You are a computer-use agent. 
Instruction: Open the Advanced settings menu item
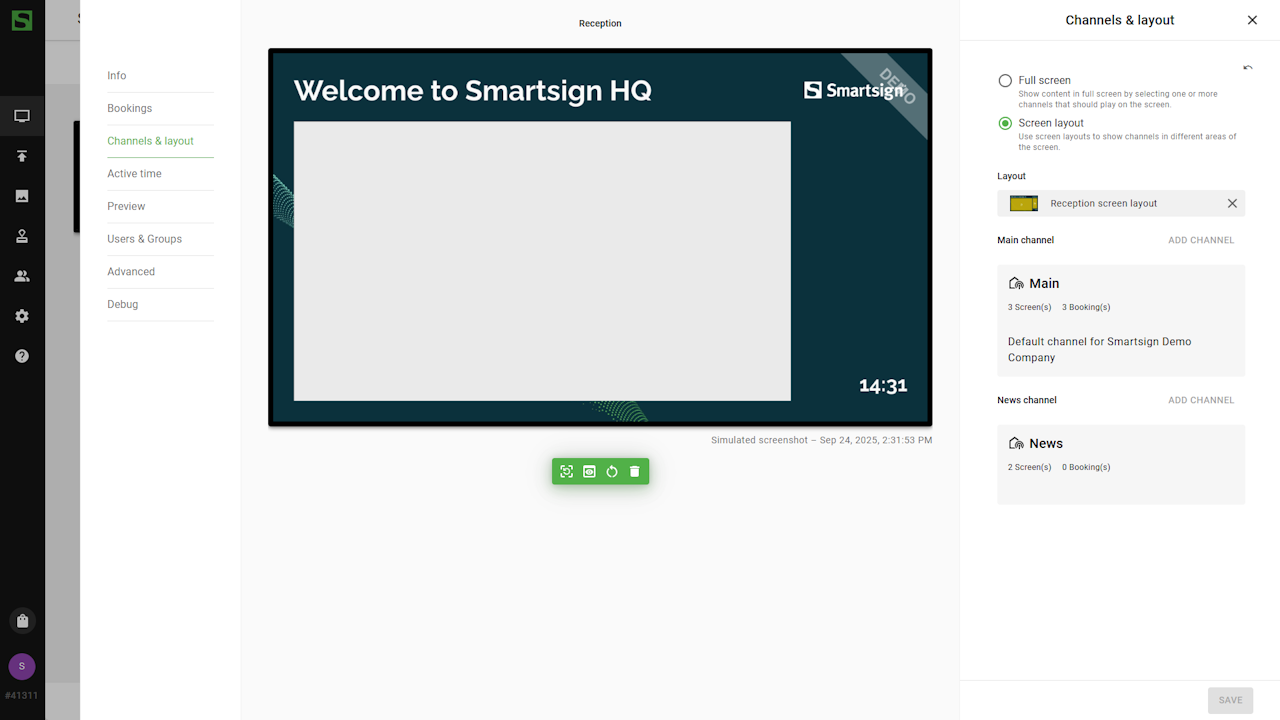[x=131, y=272]
